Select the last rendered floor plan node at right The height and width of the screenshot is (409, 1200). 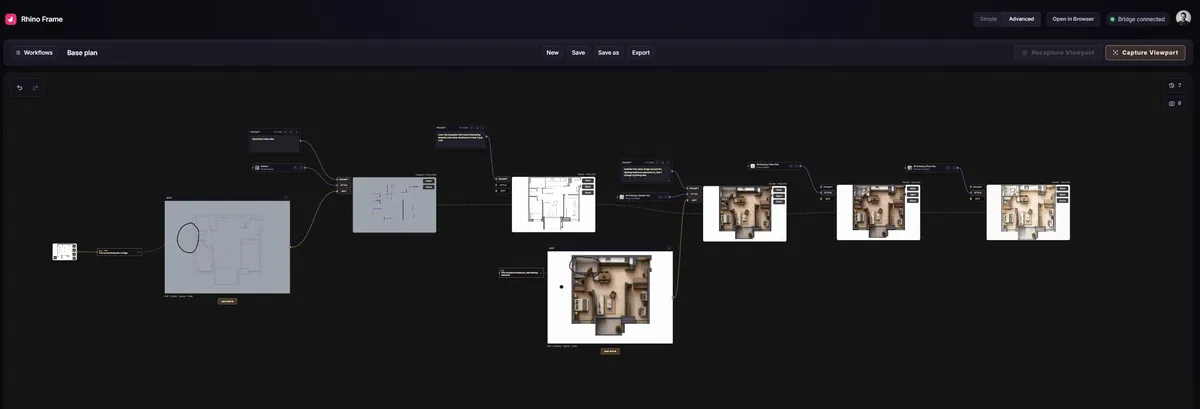1028,211
